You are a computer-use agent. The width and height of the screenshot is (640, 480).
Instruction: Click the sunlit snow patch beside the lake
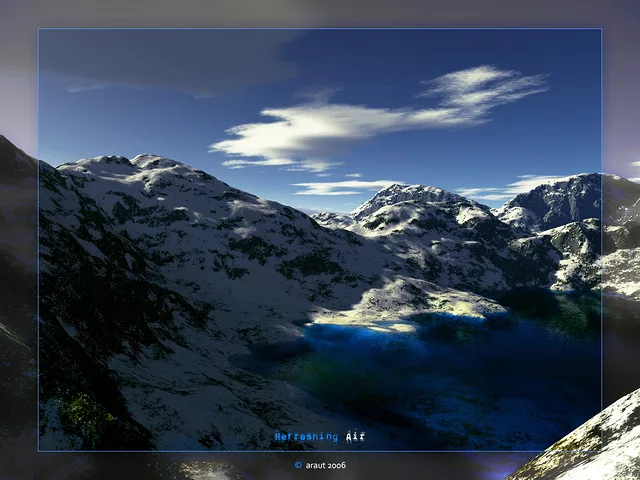coord(400,300)
